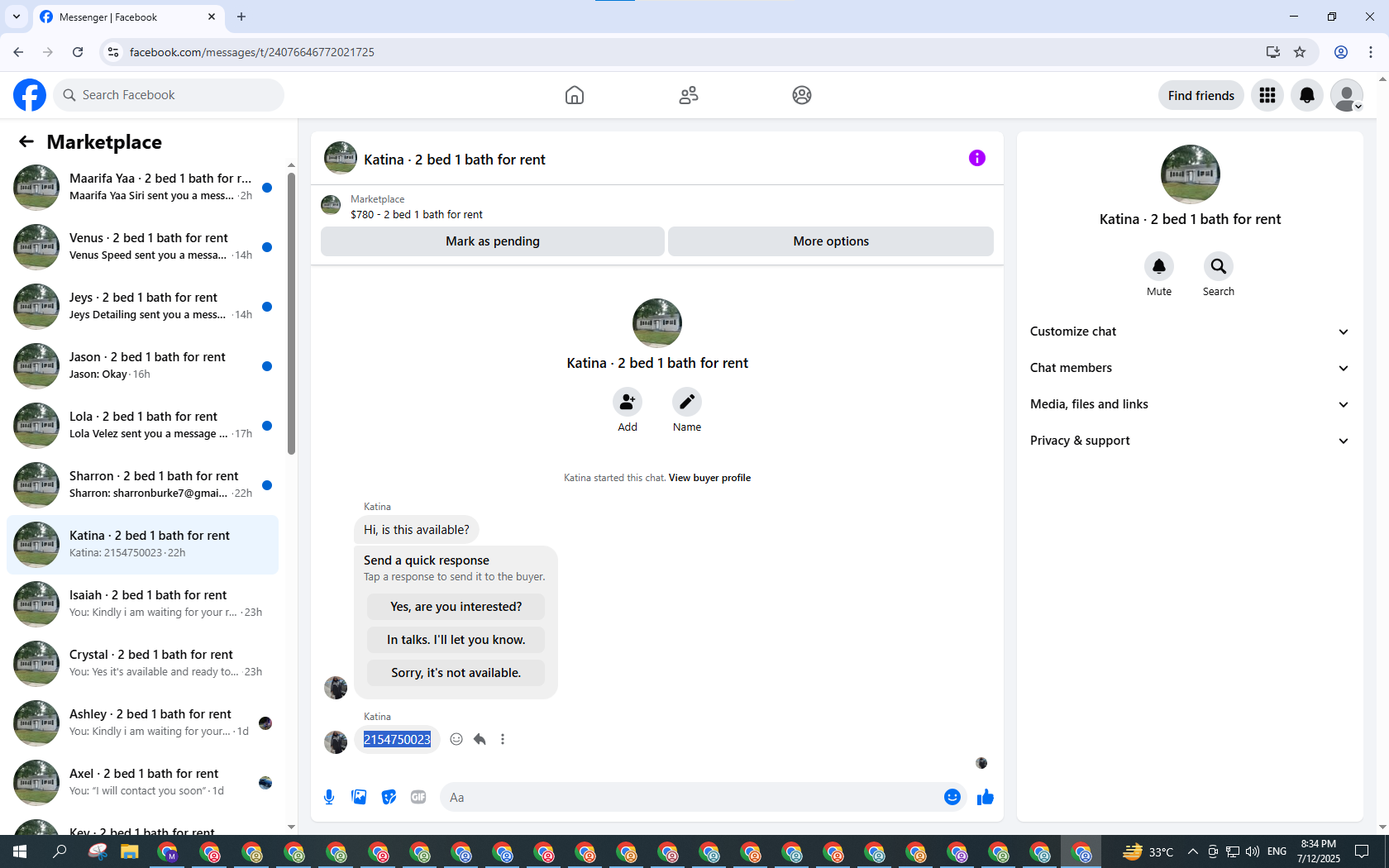Open Ashley conversation
This screenshot has height=868, width=1389.
(x=142, y=723)
